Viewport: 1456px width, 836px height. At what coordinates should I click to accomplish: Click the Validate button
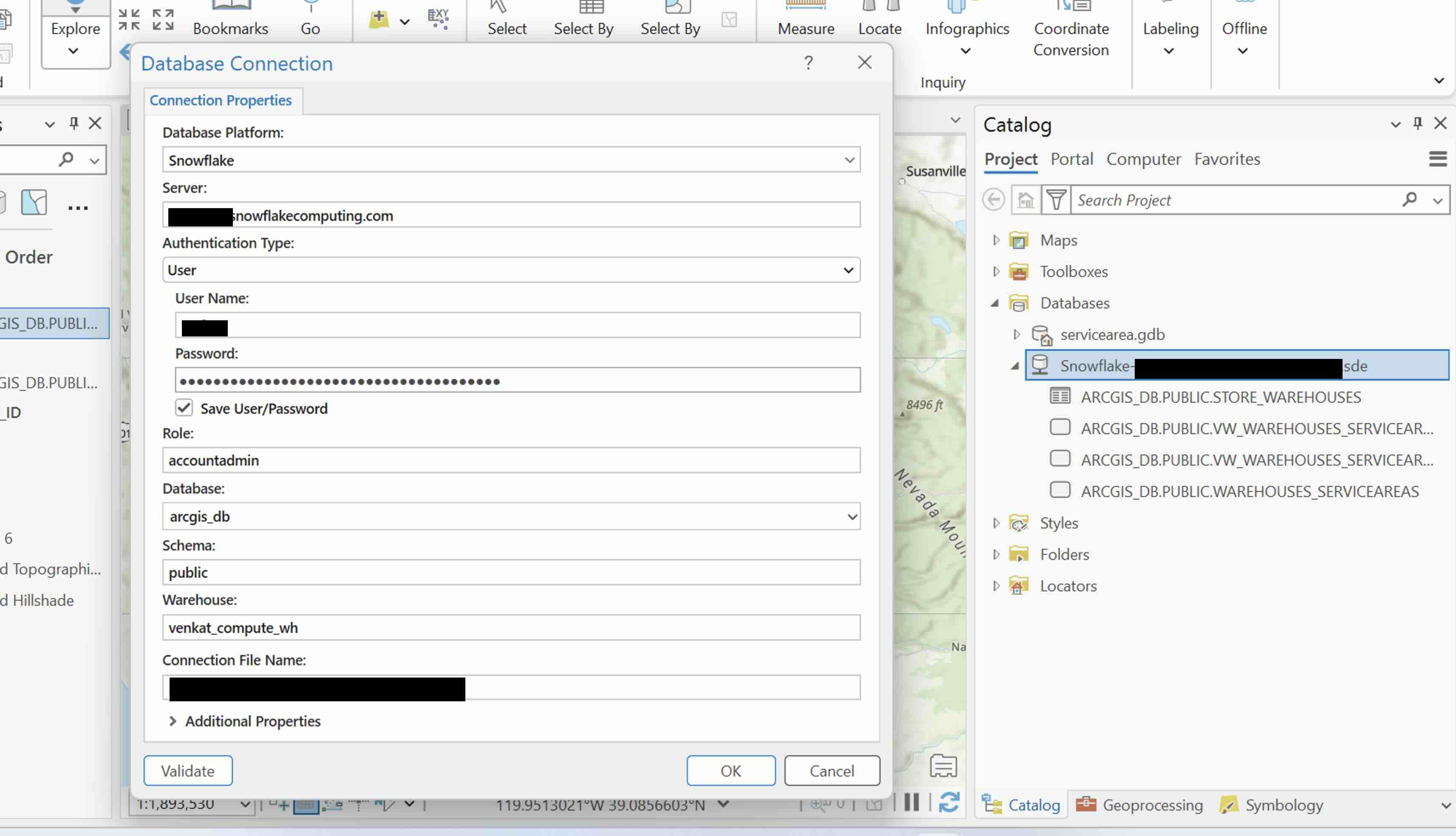click(x=188, y=771)
